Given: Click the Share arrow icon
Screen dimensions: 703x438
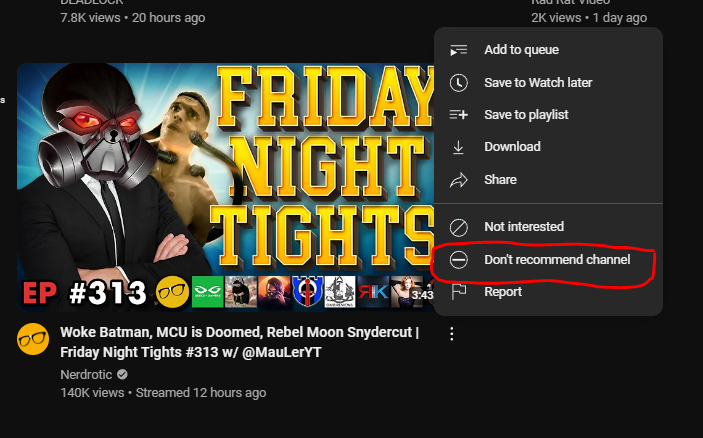Looking at the screenshot, I should (458, 180).
